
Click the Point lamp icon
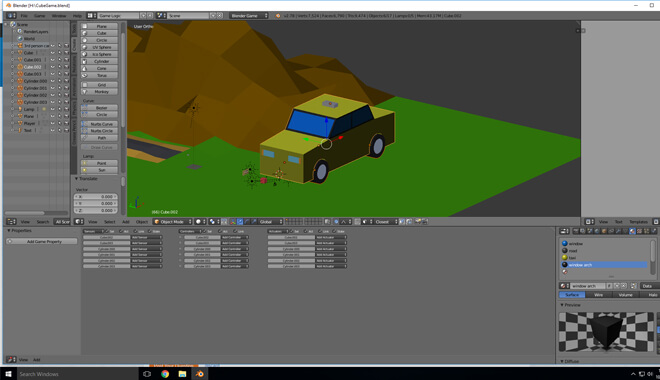click(85, 163)
